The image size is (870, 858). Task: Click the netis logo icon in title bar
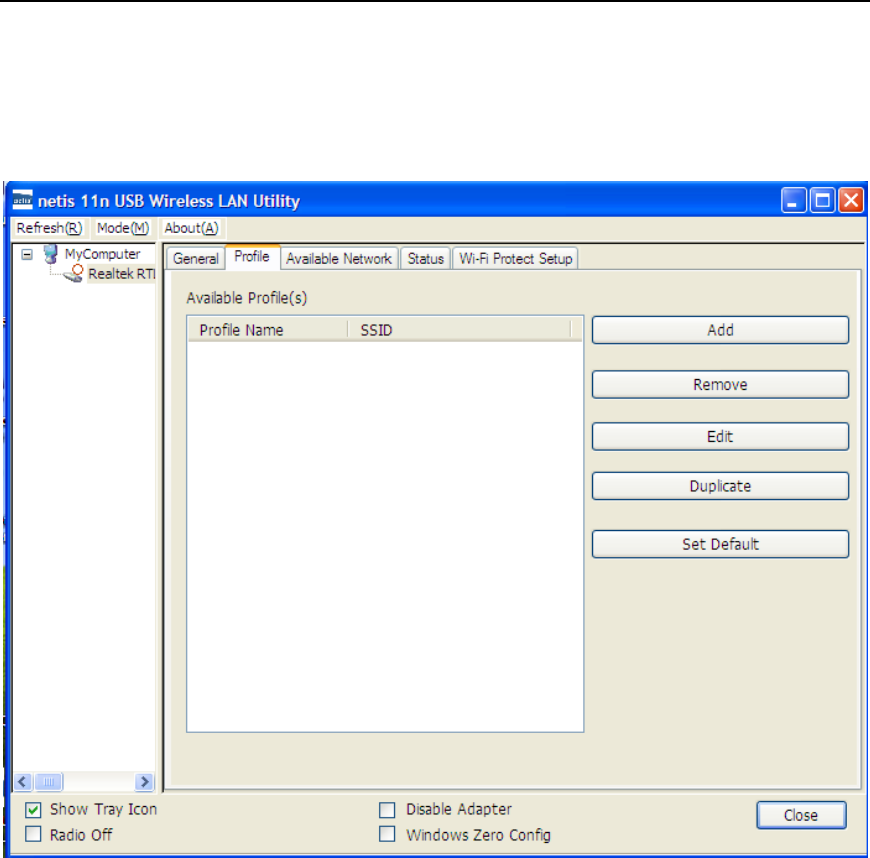[x=22, y=200]
